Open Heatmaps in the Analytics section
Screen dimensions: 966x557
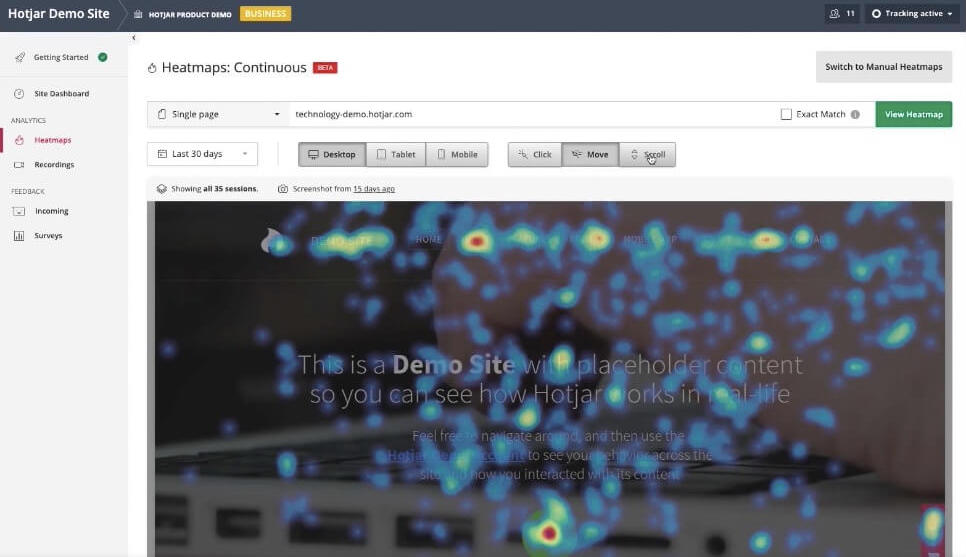(x=53, y=140)
